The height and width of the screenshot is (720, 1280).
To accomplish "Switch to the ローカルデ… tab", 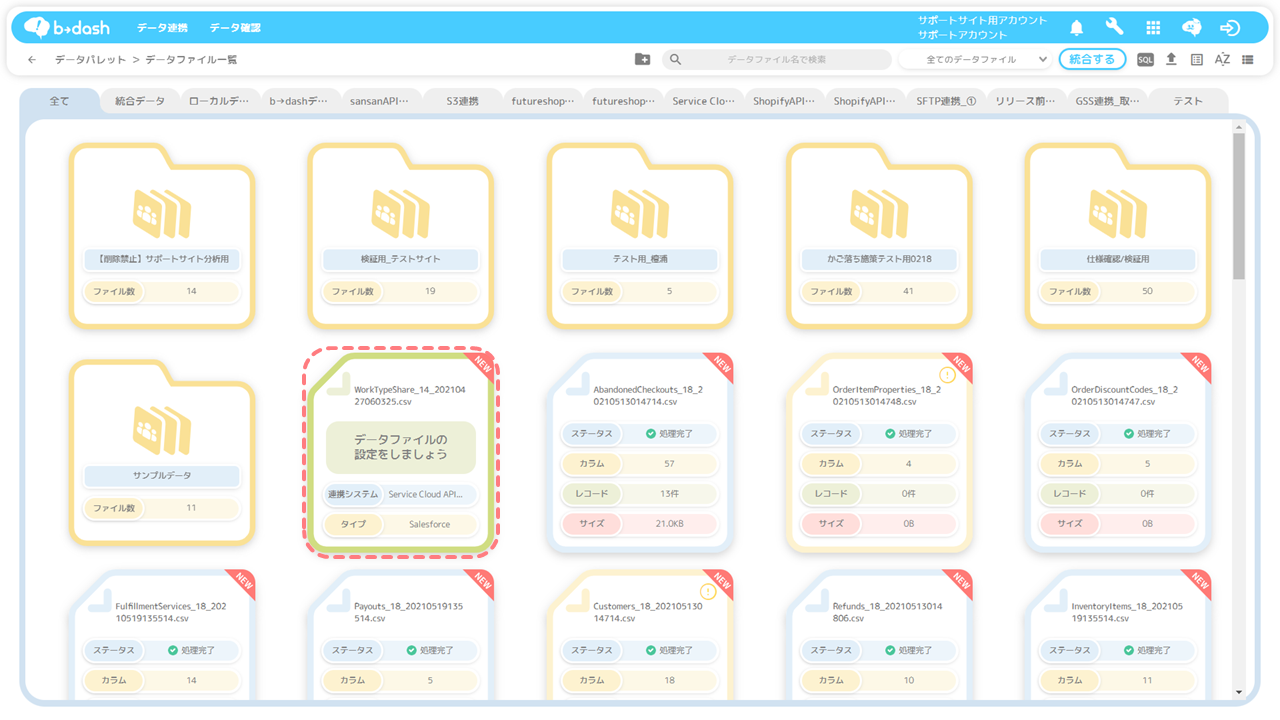I will tap(220, 101).
